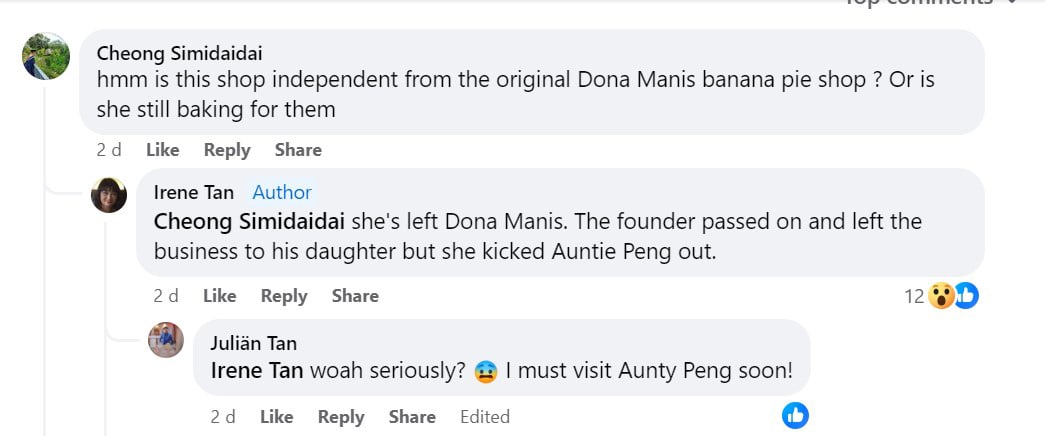Screen dimensions: 1045x436
Task: Click Irene Tan author name link
Action: pos(196,192)
